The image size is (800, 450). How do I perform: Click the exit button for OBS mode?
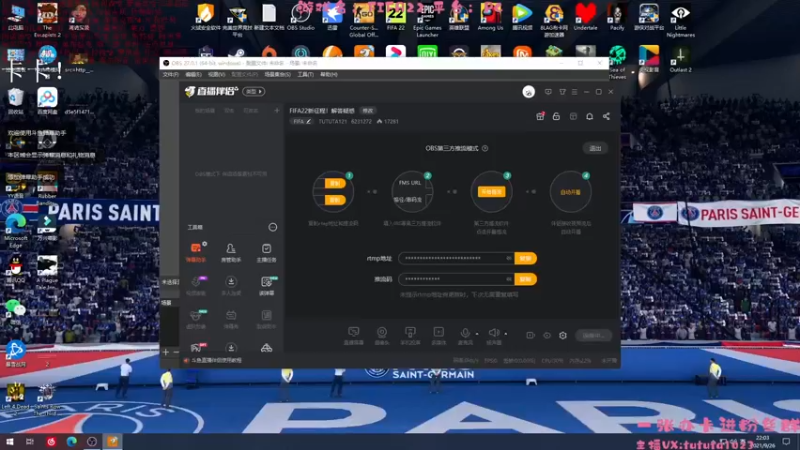[595, 148]
